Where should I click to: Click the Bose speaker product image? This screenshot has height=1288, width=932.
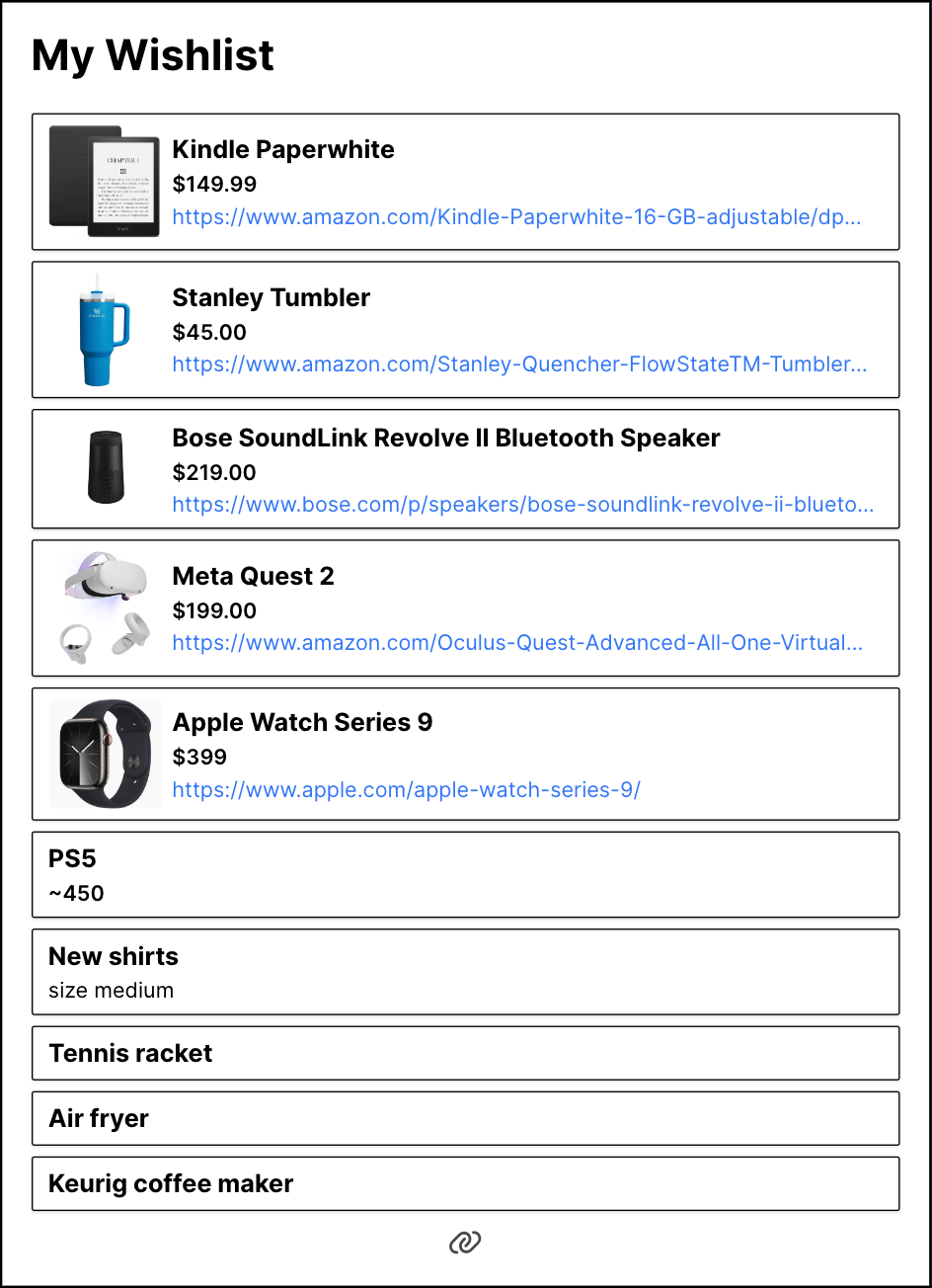click(x=105, y=468)
